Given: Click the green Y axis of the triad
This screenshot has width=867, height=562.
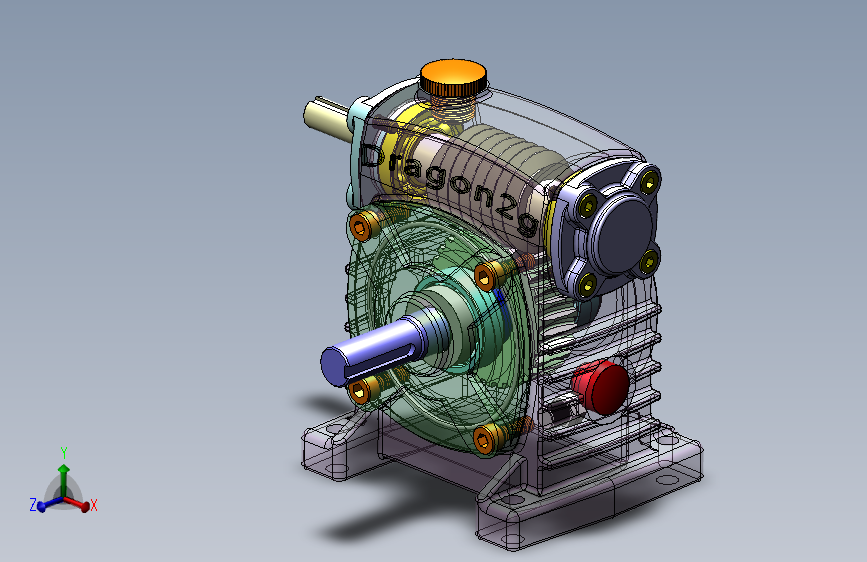Looking at the screenshot, I should (x=64, y=480).
